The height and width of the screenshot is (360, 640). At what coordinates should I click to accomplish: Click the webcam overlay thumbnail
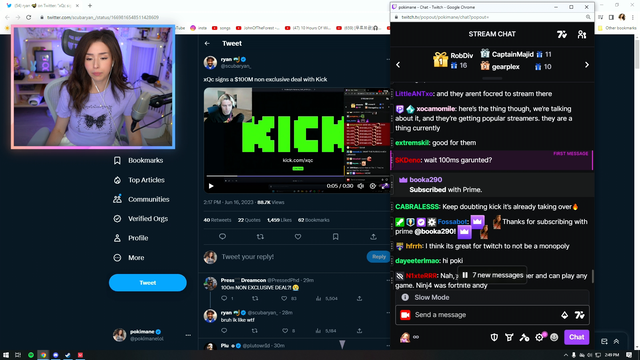pyautogui.click(x=93, y=87)
